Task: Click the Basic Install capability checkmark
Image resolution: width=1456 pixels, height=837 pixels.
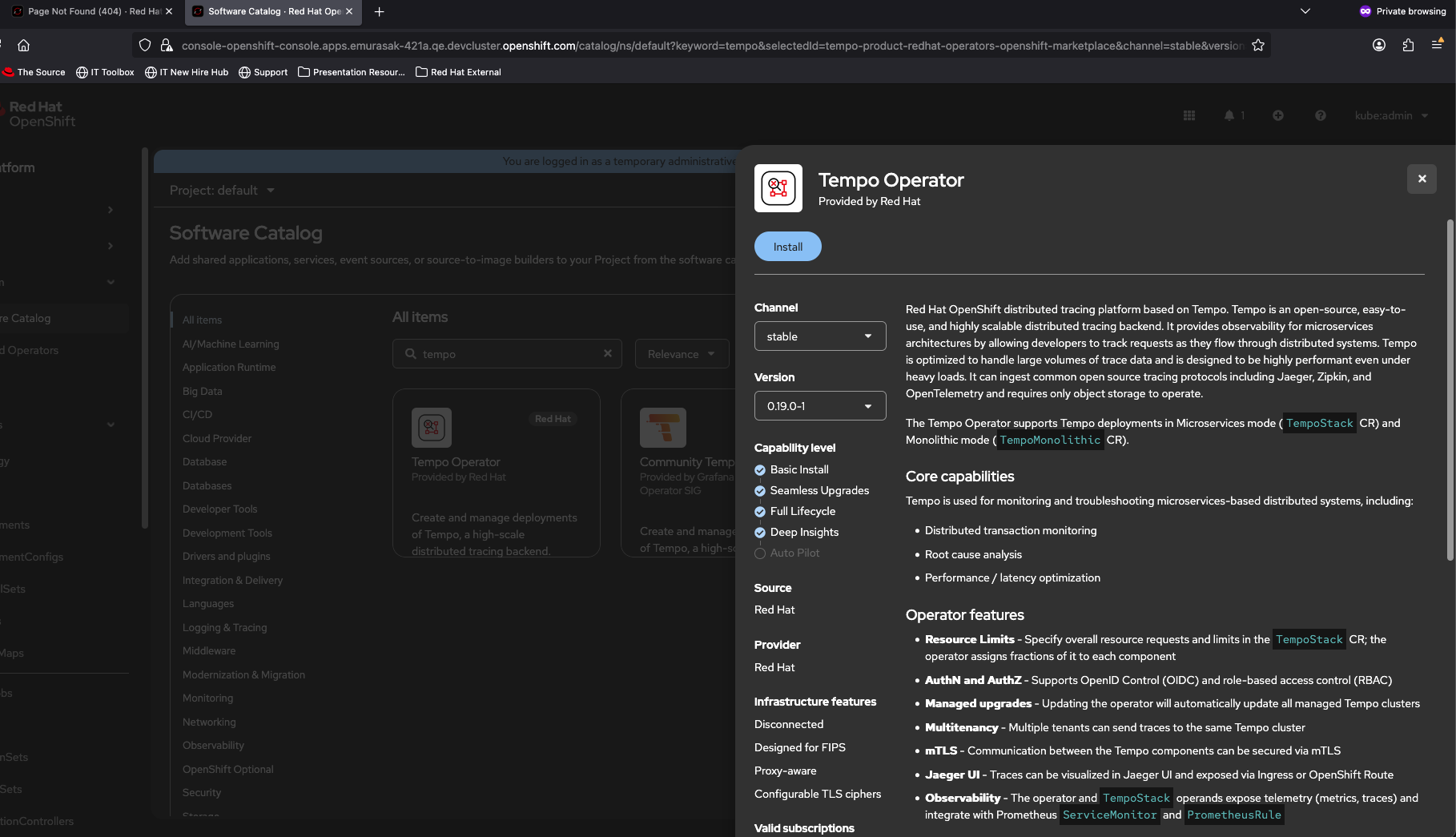Action: pyautogui.click(x=760, y=470)
